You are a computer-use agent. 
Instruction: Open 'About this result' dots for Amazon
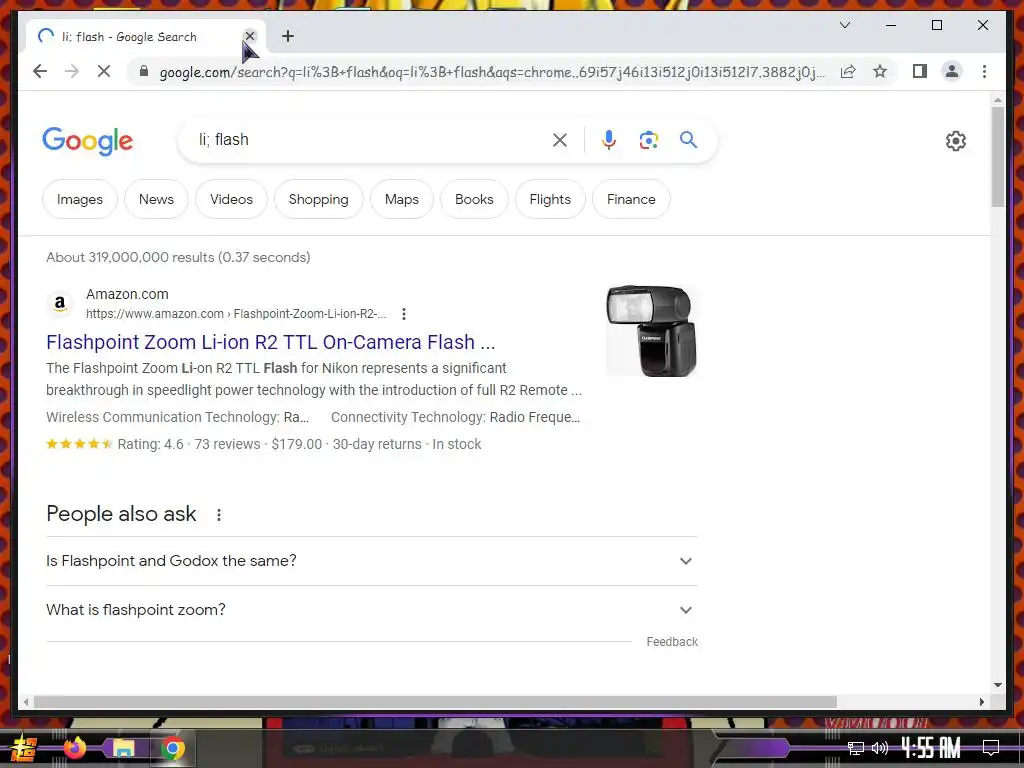(x=404, y=314)
